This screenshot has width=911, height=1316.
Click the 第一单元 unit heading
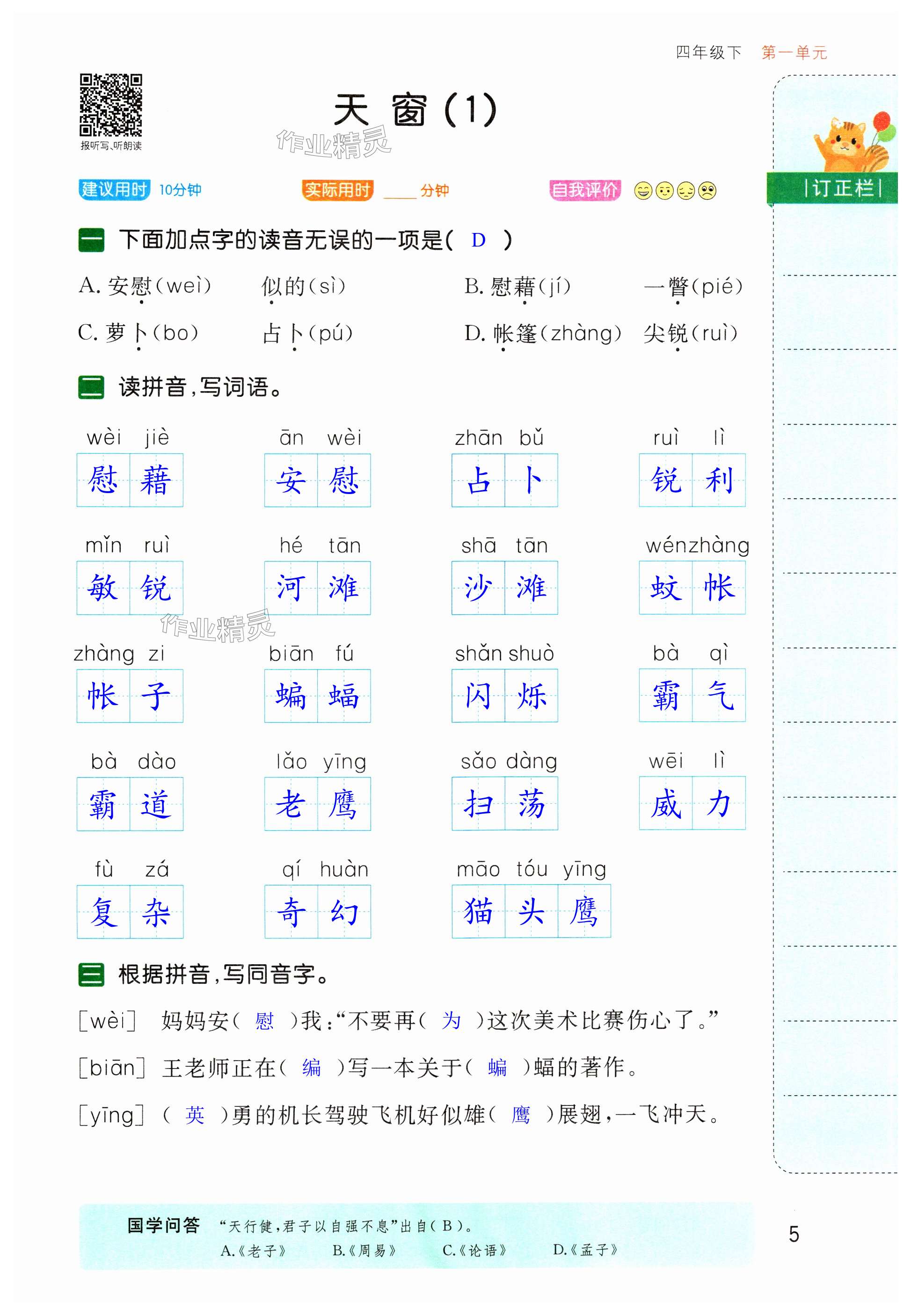794,53
